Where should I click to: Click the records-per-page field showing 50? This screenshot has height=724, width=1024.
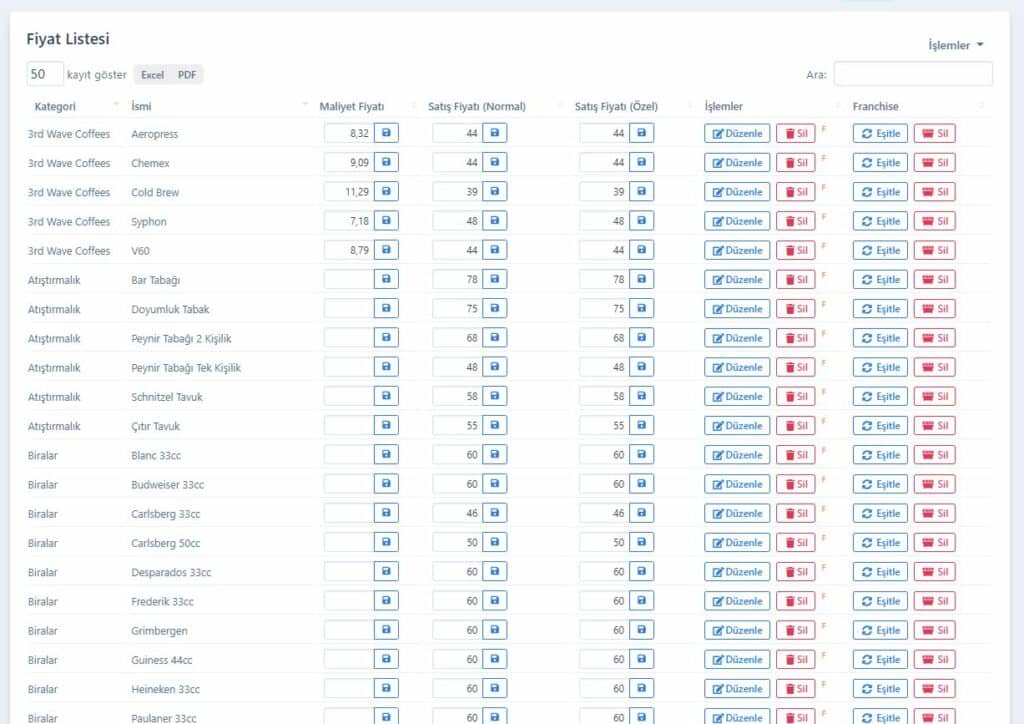coord(44,74)
